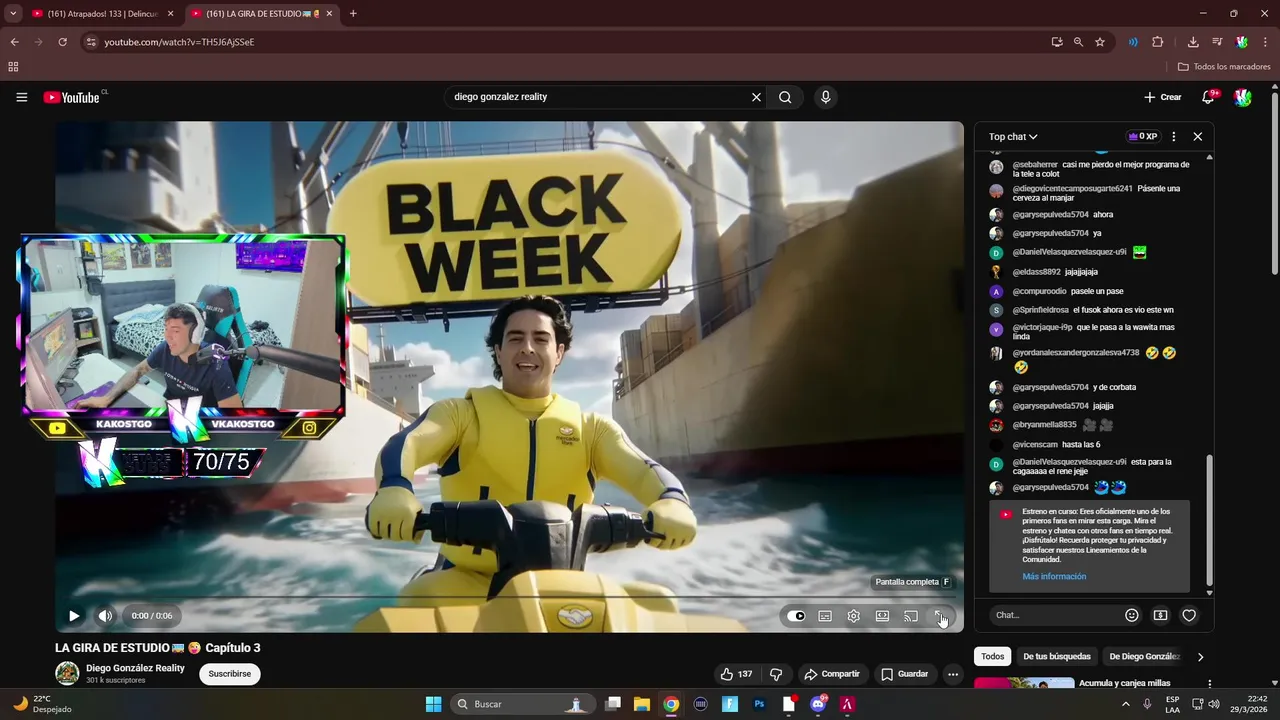Viewport: 1280px width, 720px height.
Task: Run search with the magnifier button
Action: tap(785, 97)
